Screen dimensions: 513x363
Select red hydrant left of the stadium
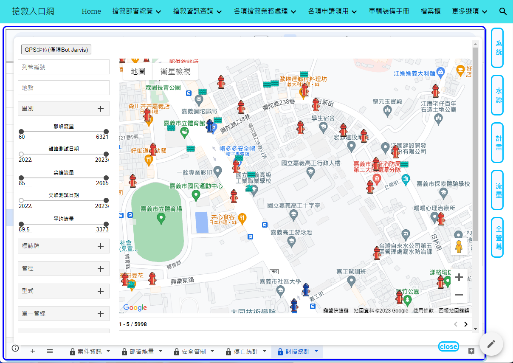click(133, 181)
